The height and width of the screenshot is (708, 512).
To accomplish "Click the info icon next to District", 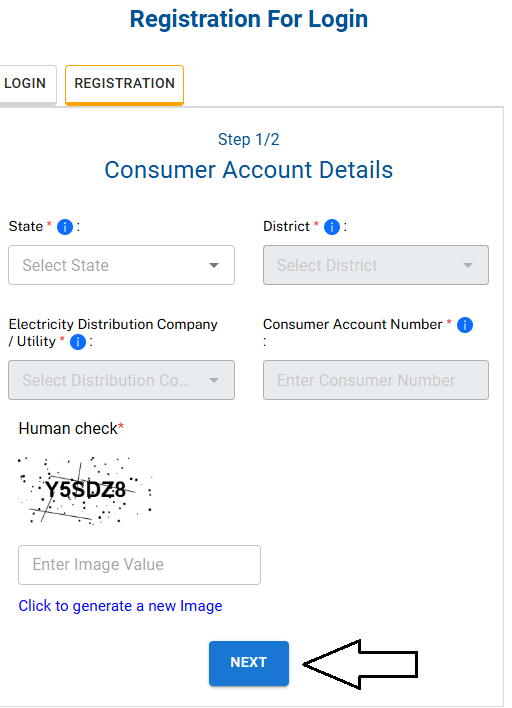I will tap(332, 227).
